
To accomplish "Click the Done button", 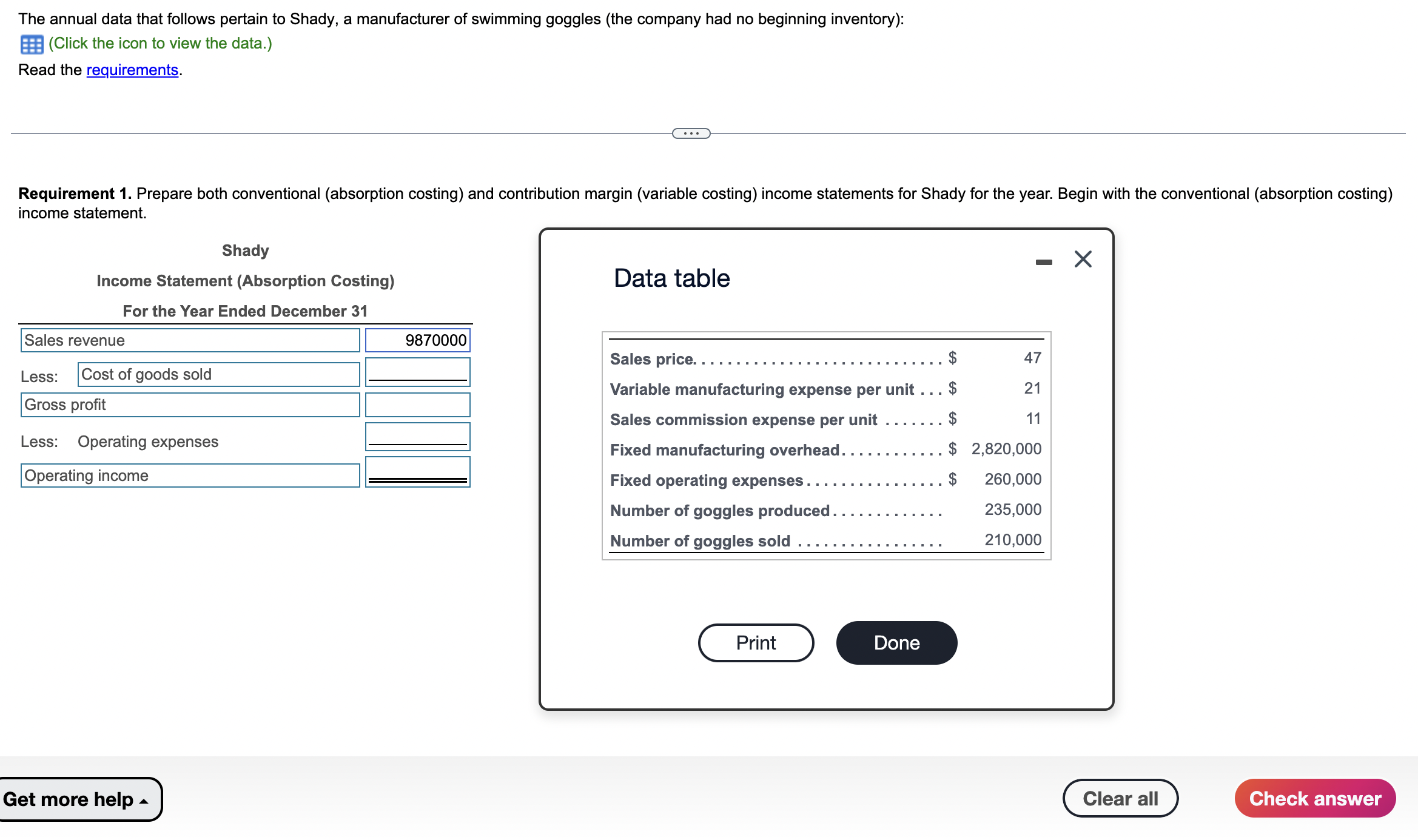I will [896, 642].
